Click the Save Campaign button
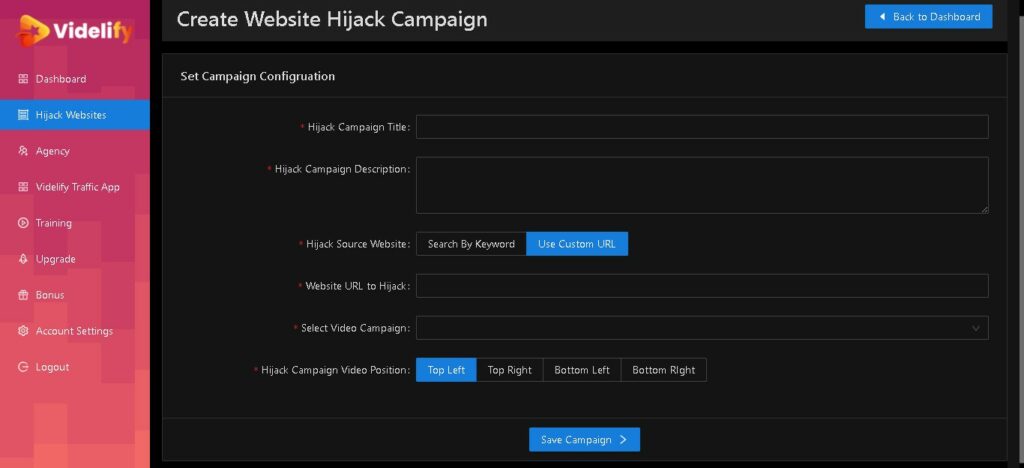The height and width of the screenshot is (468, 1024). click(x=584, y=440)
